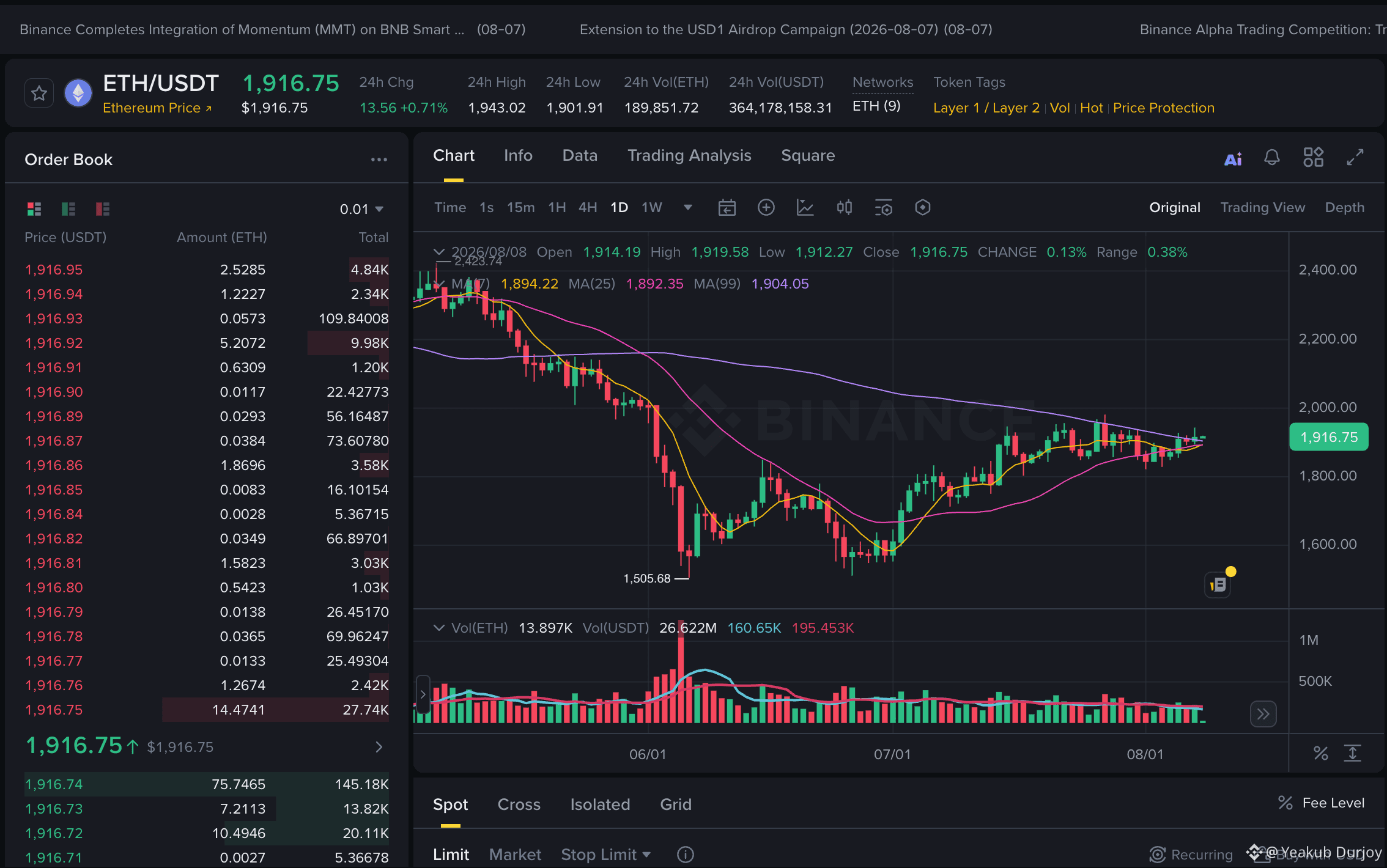Collapse the OHLC info chevron on chart

(x=438, y=251)
